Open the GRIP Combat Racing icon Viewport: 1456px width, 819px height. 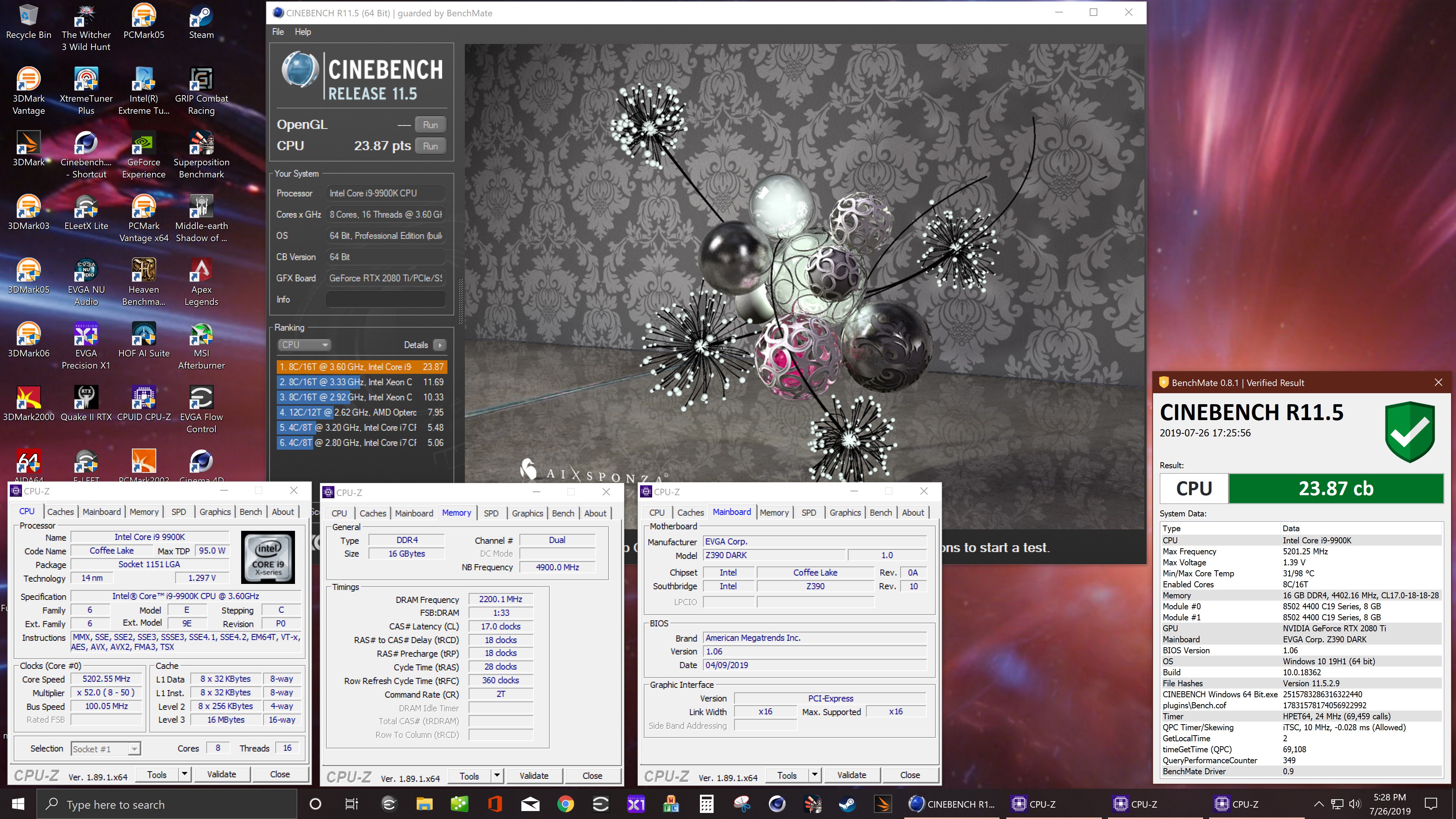coord(201,91)
